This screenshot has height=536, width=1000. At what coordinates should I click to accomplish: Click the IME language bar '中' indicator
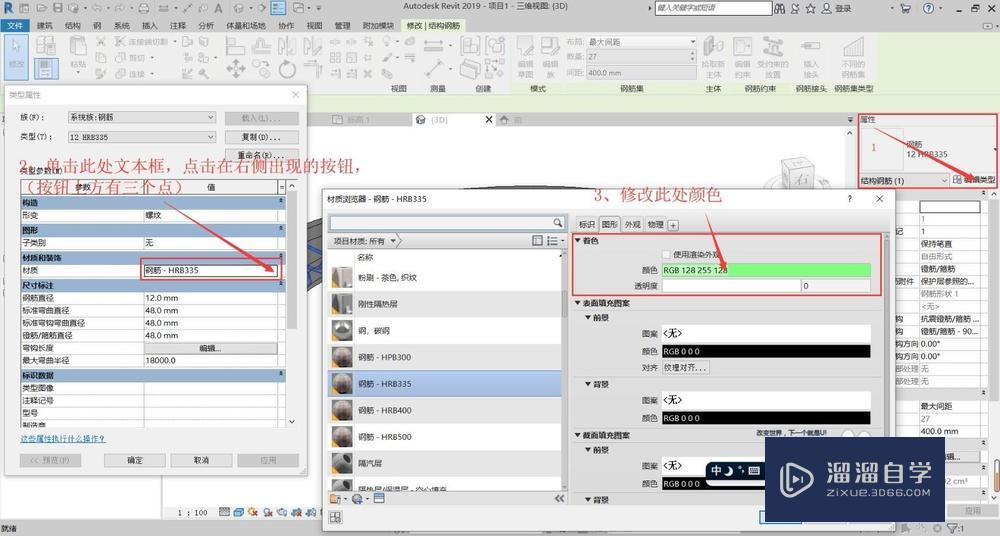pos(717,470)
